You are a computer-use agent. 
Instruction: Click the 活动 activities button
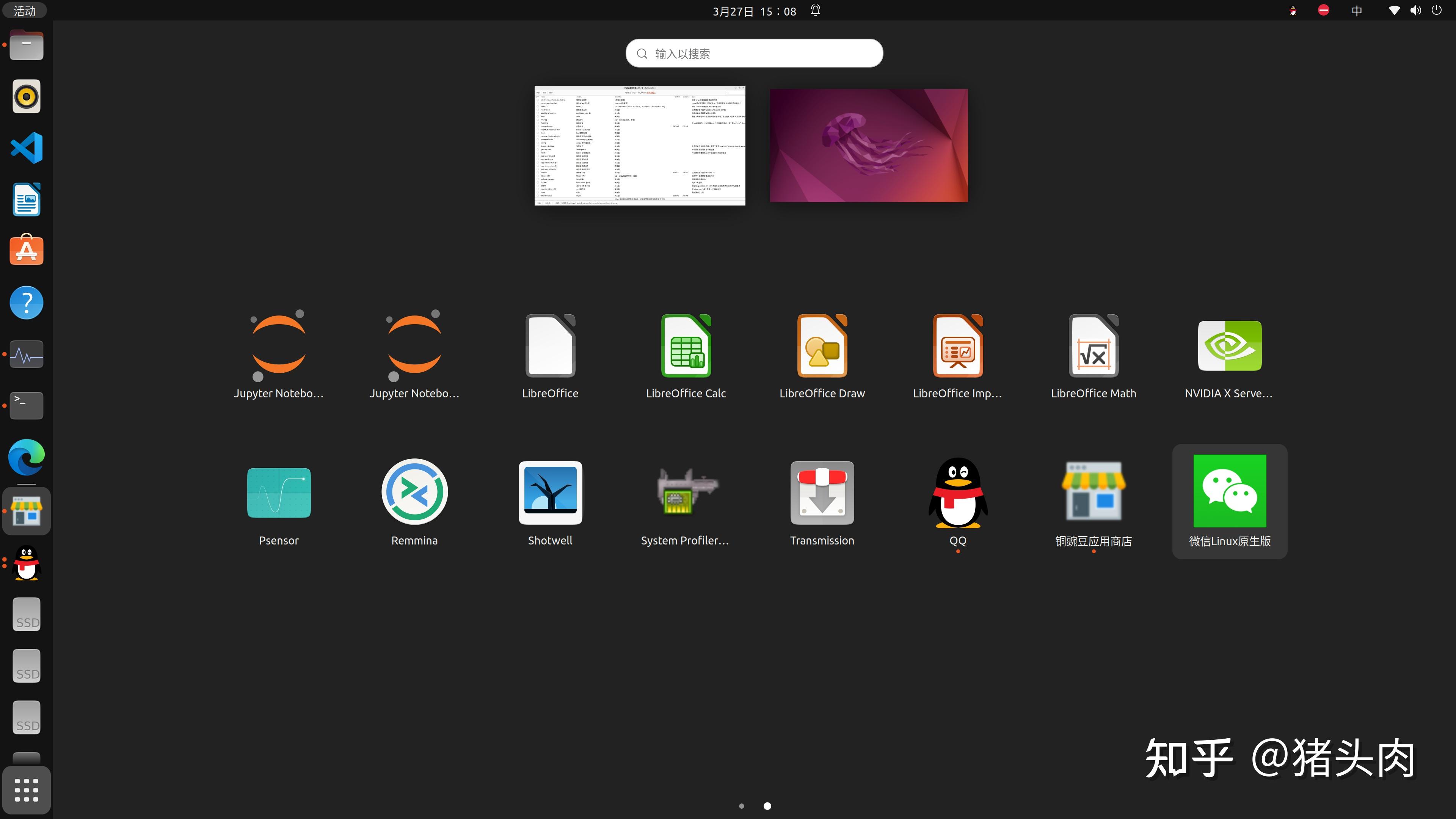24,11
